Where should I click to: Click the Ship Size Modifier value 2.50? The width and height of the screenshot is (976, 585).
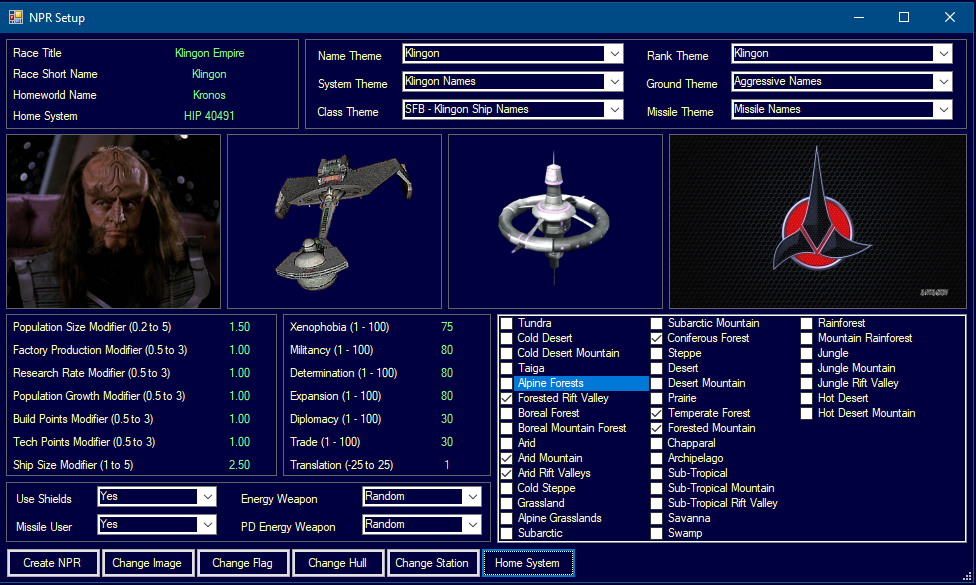[240, 466]
